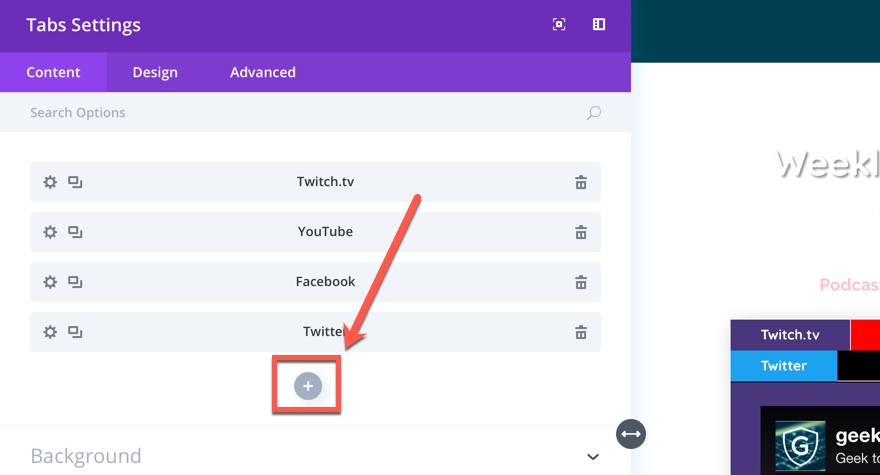The height and width of the screenshot is (475, 880).
Task: Delete the Twitch.tv tab item
Action: [x=580, y=182]
